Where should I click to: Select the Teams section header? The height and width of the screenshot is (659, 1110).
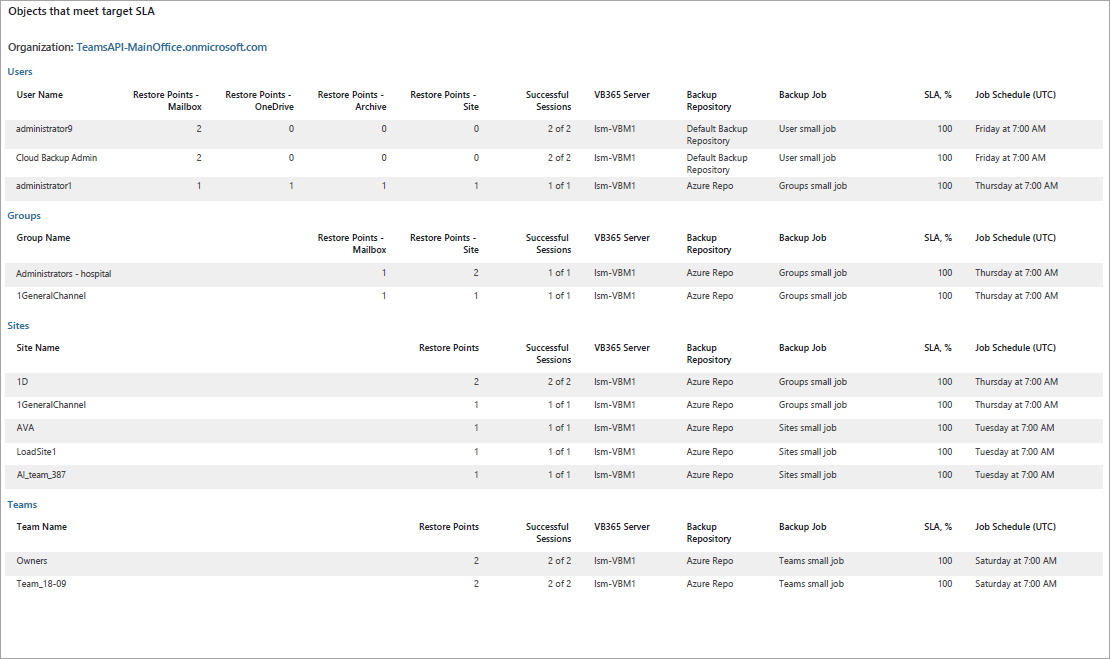[21, 504]
